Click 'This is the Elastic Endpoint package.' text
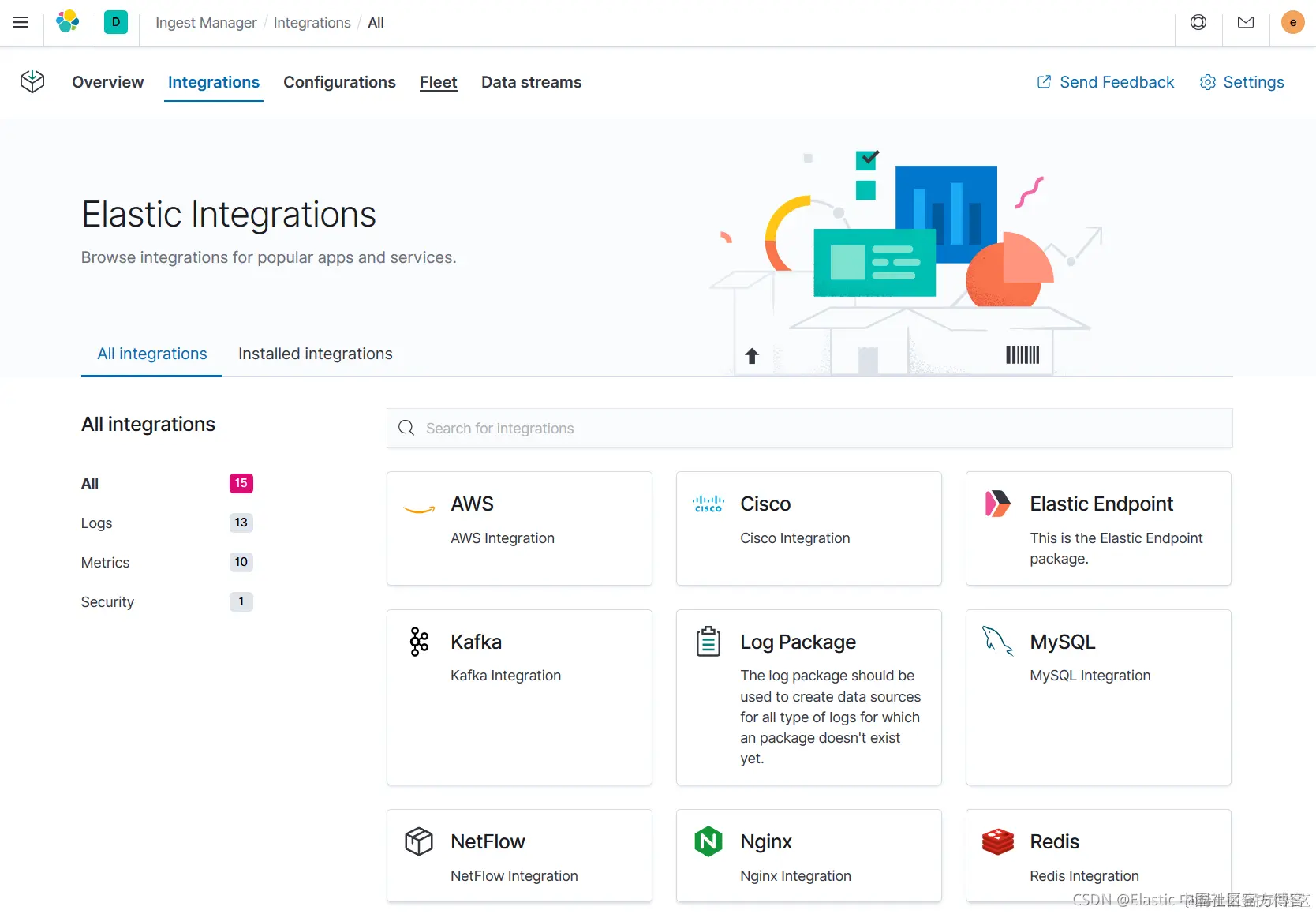The width and height of the screenshot is (1316, 914). tap(1116, 548)
